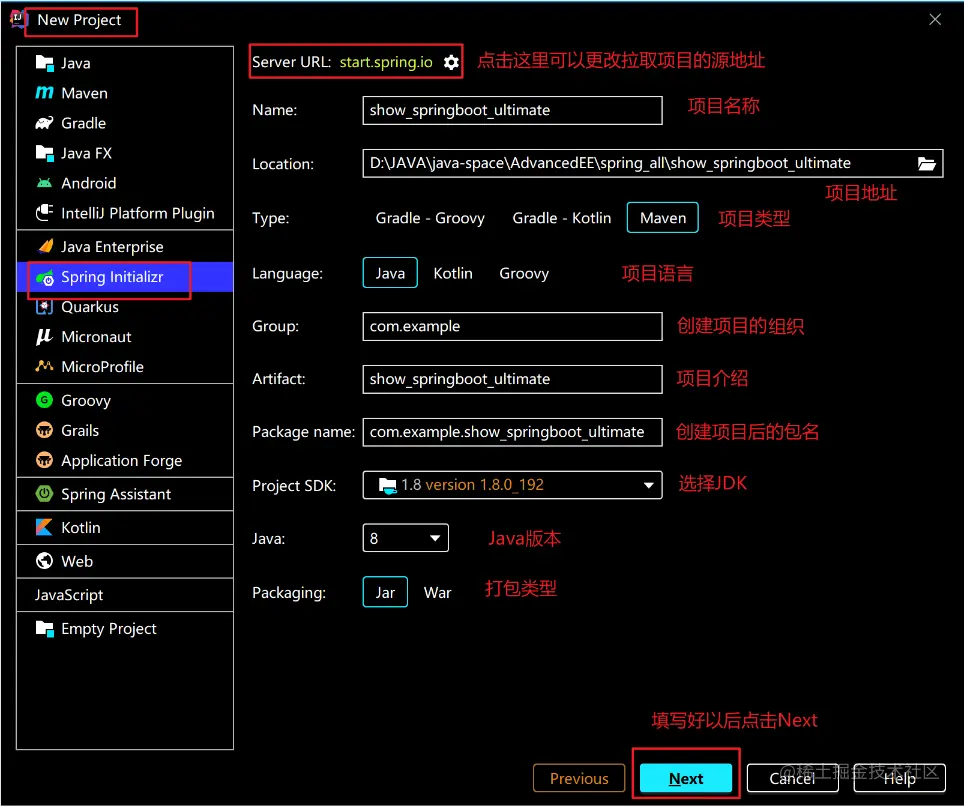
Task: Open the Project SDK dropdown
Action: pyautogui.click(x=513, y=485)
